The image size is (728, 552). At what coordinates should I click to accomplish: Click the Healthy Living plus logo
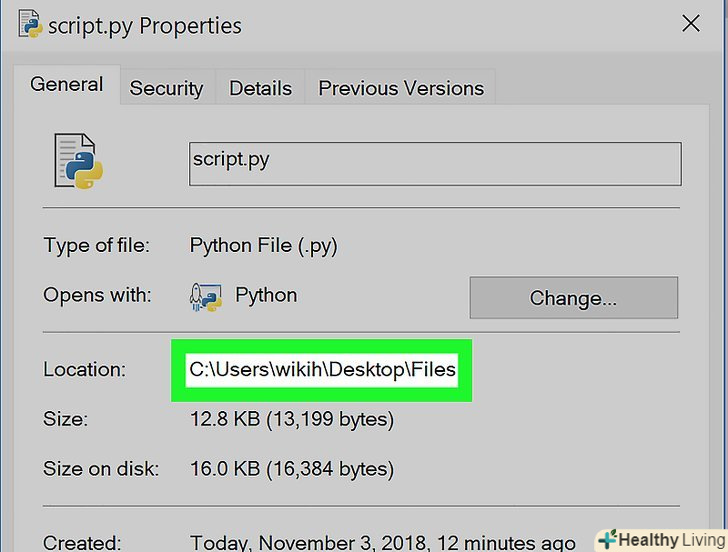[606, 539]
